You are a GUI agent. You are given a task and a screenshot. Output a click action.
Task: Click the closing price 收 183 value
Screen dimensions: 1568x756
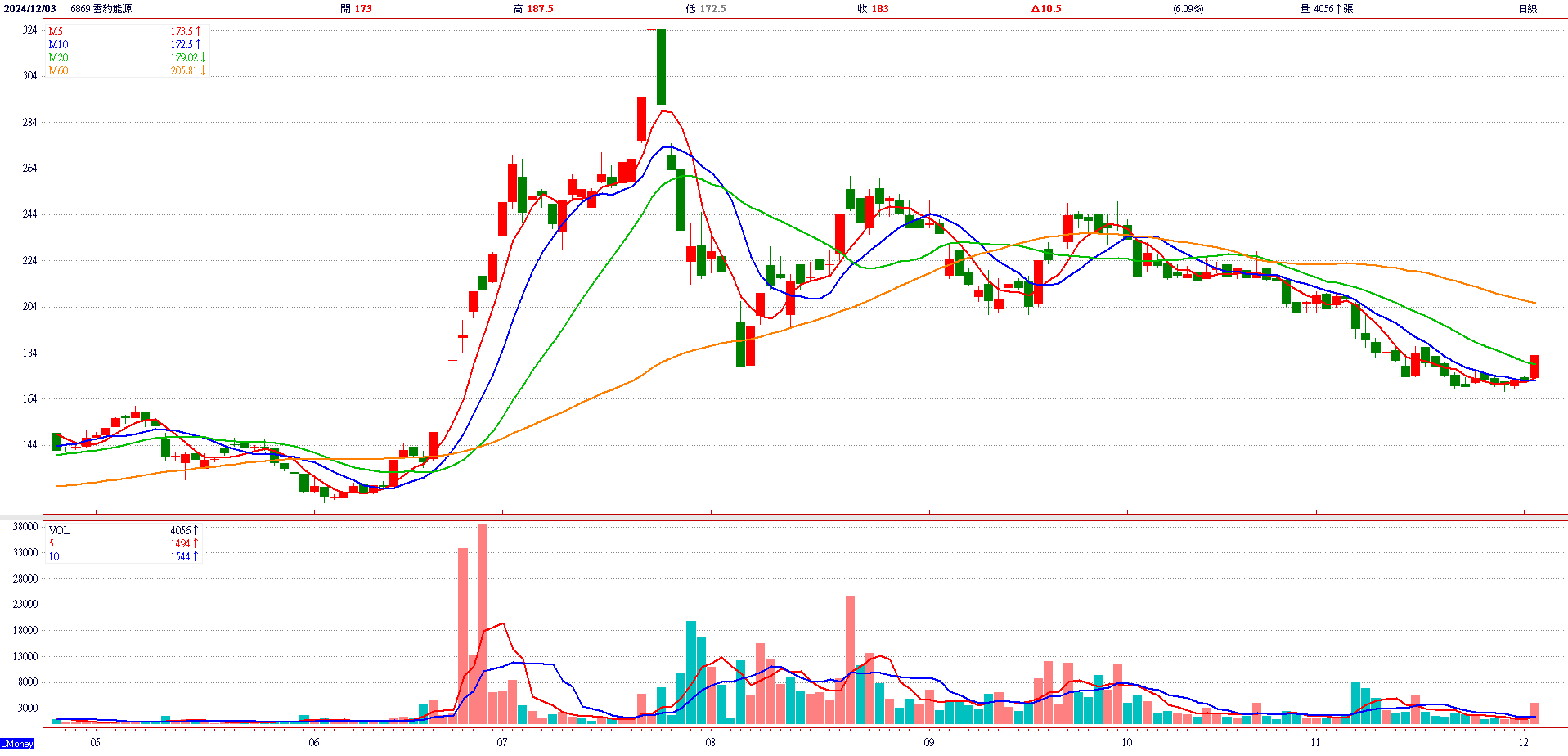pos(873,9)
